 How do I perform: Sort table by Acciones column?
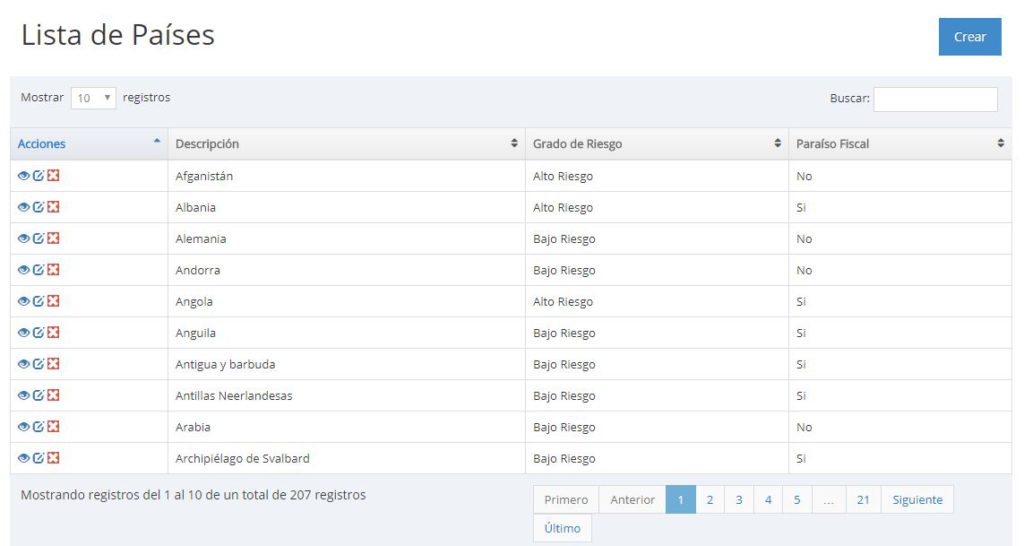89,144
